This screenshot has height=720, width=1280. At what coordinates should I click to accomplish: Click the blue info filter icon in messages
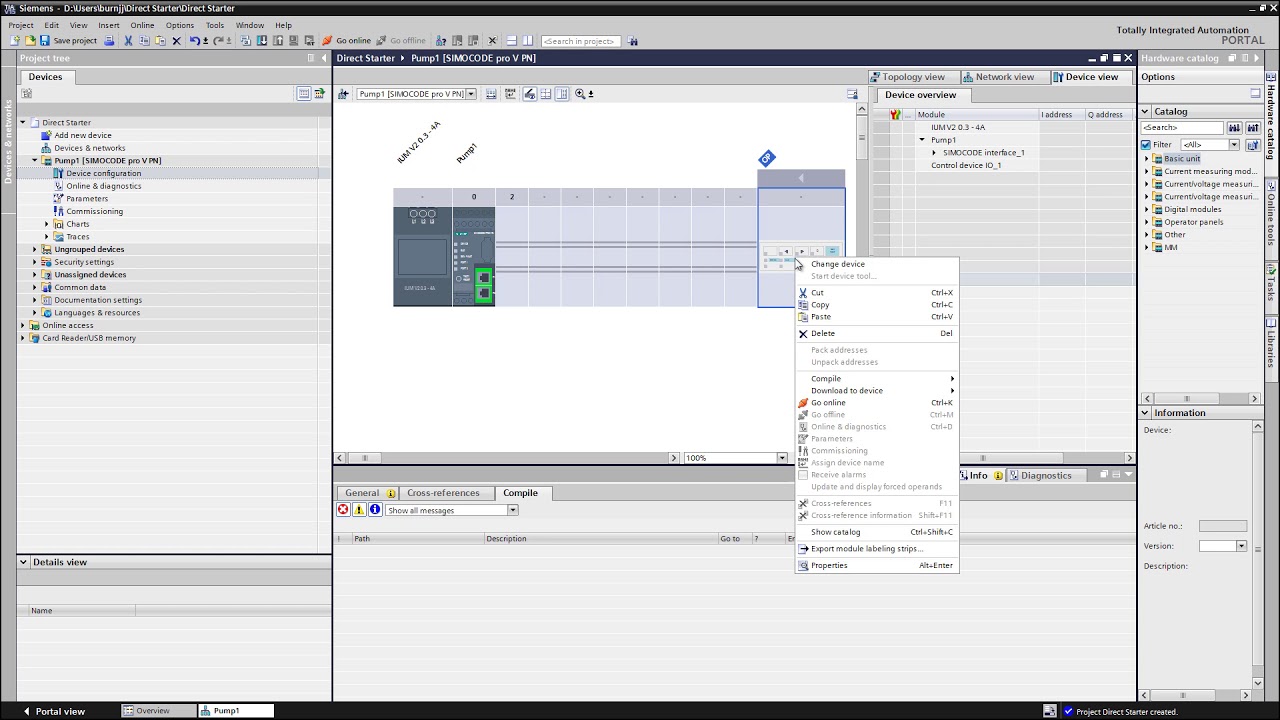point(375,510)
